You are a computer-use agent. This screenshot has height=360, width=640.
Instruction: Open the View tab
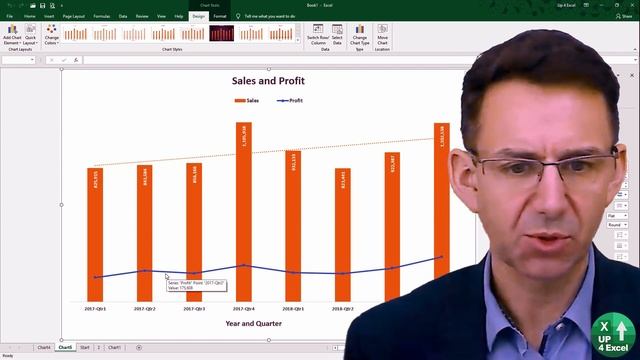[x=161, y=16]
